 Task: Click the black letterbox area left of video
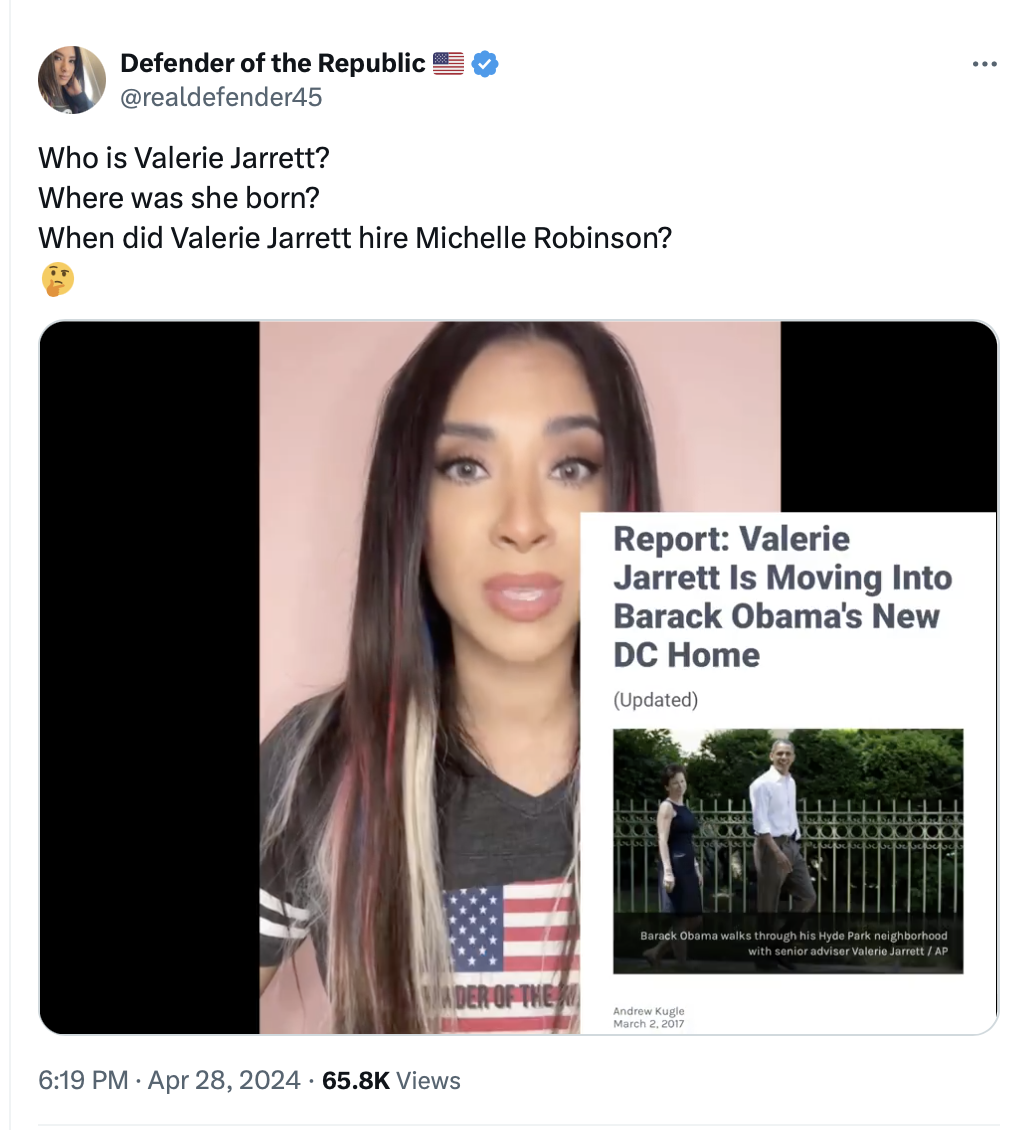[x=149, y=677]
